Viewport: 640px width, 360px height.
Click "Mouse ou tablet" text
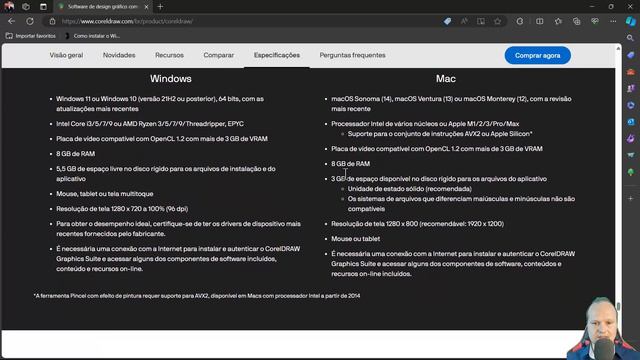[356, 239]
